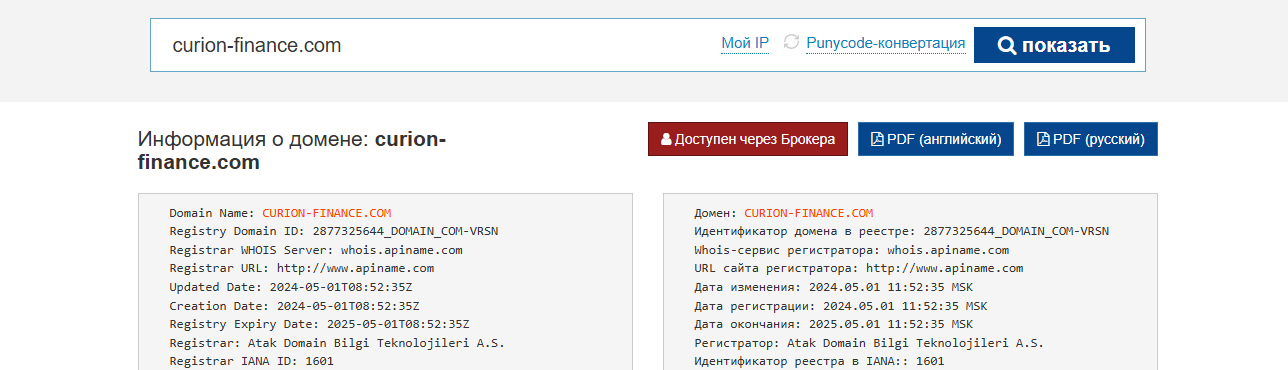The width and height of the screenshot is (1288, 370).
Task: Select the Дата окончания line
Action: (834, 324)
